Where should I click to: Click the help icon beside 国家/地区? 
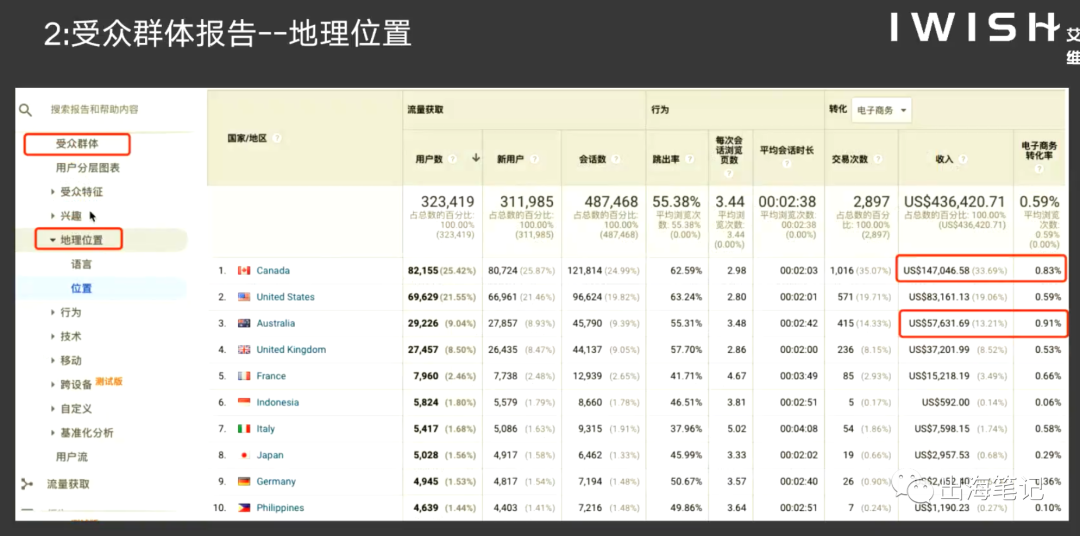point(277,138)
